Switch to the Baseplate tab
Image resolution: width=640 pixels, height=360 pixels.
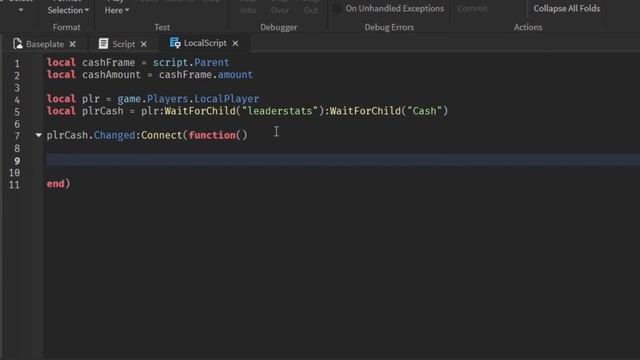point(45,44)
